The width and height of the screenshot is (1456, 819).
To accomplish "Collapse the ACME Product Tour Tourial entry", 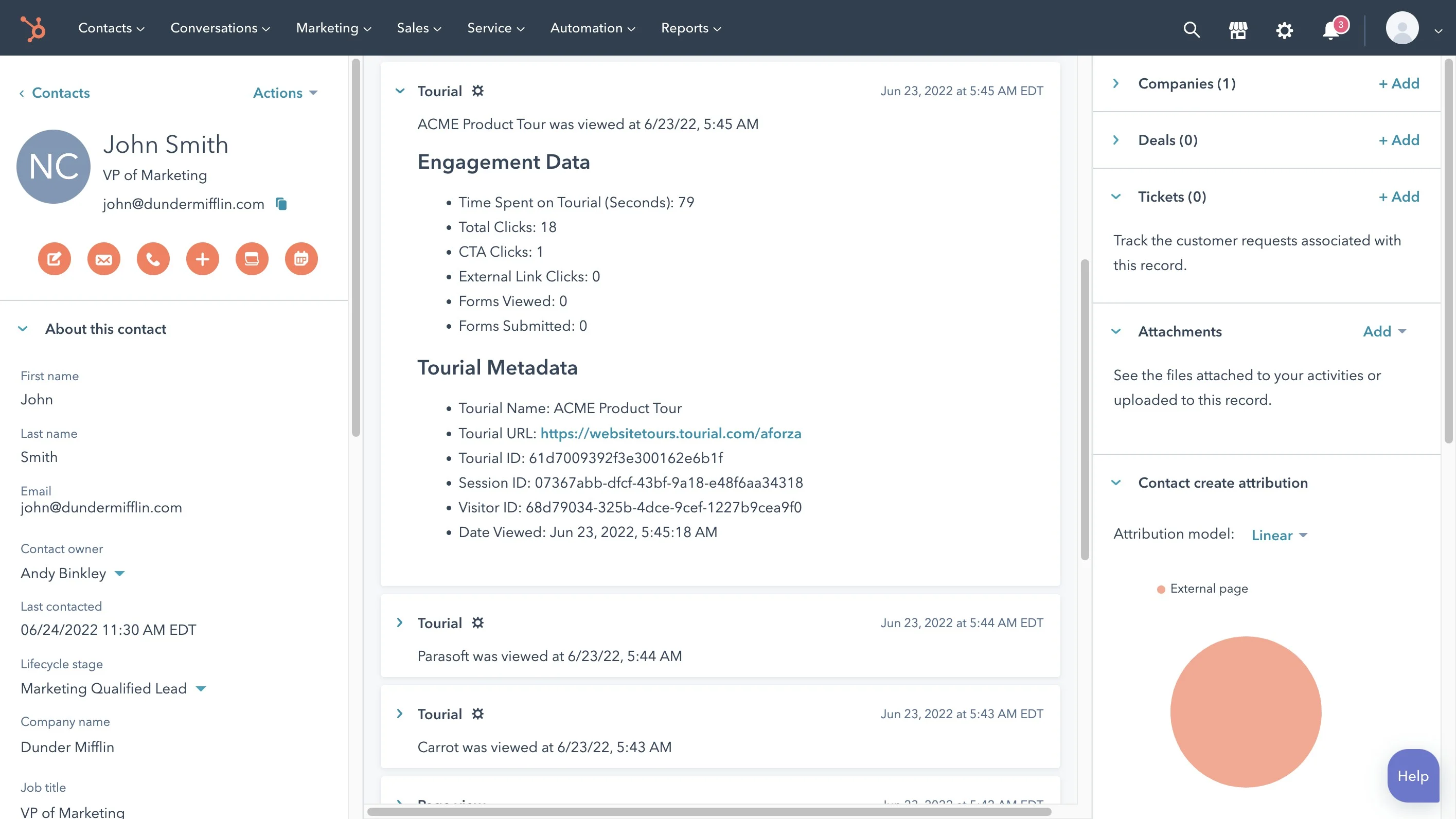I will pos(400,91).
